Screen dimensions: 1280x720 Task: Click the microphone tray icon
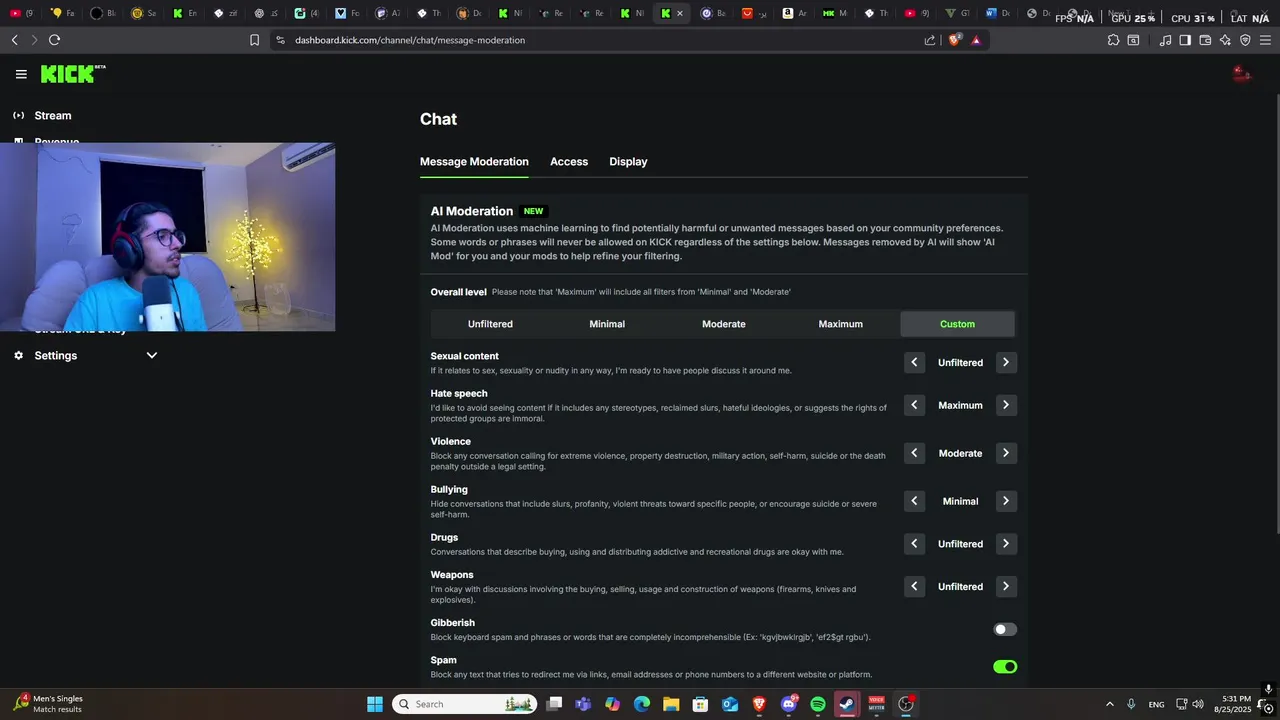point(1131,704)
